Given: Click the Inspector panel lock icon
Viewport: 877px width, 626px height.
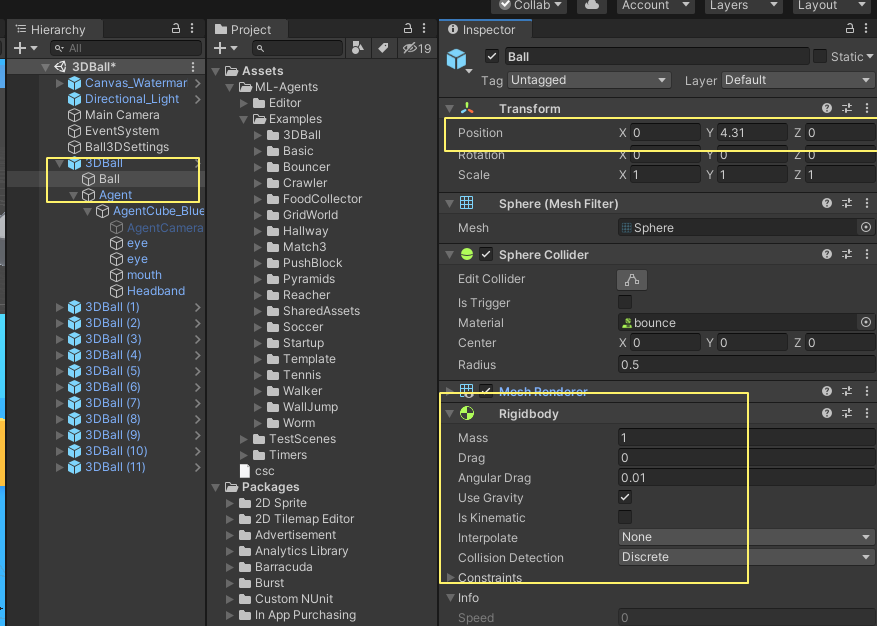Looking at the screenshot, I should [850, 28].
